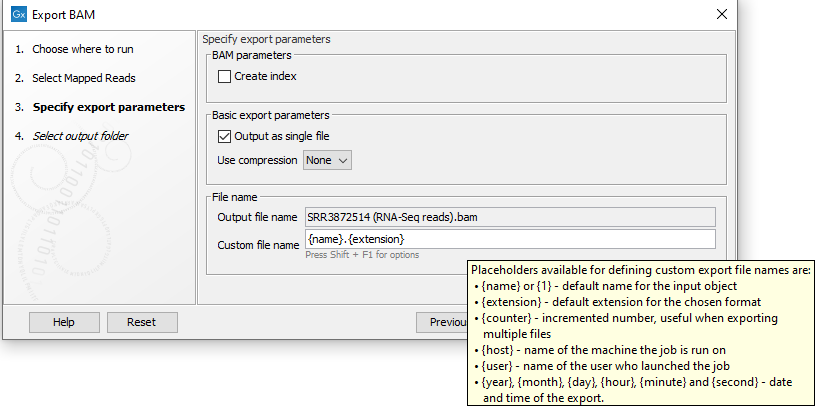The image size is (821, 414).
Task: Click the yellow placeholders tooltip
Action: coord(640,335)
